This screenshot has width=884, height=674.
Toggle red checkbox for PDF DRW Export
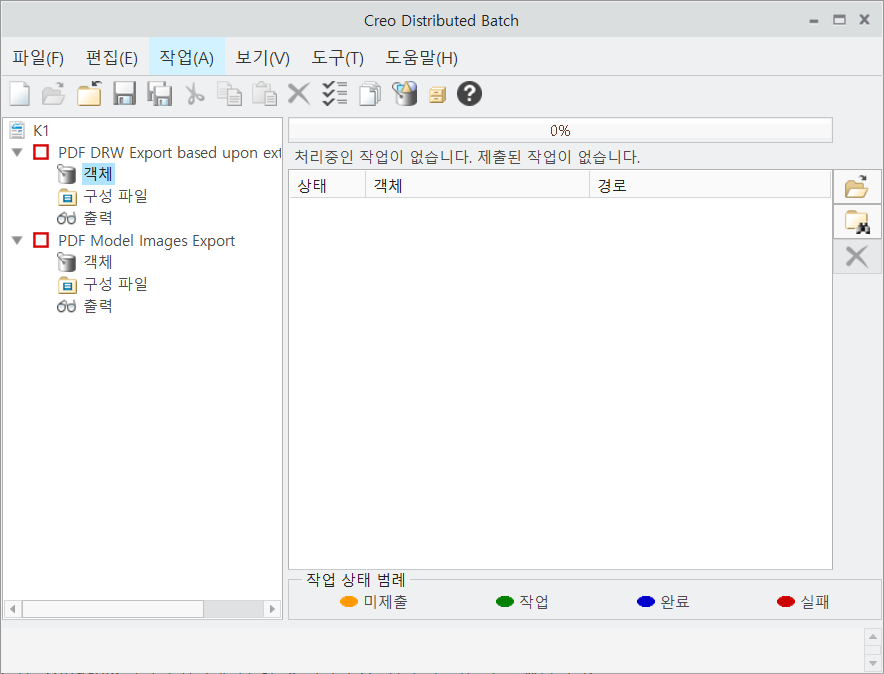click(41, 152)
